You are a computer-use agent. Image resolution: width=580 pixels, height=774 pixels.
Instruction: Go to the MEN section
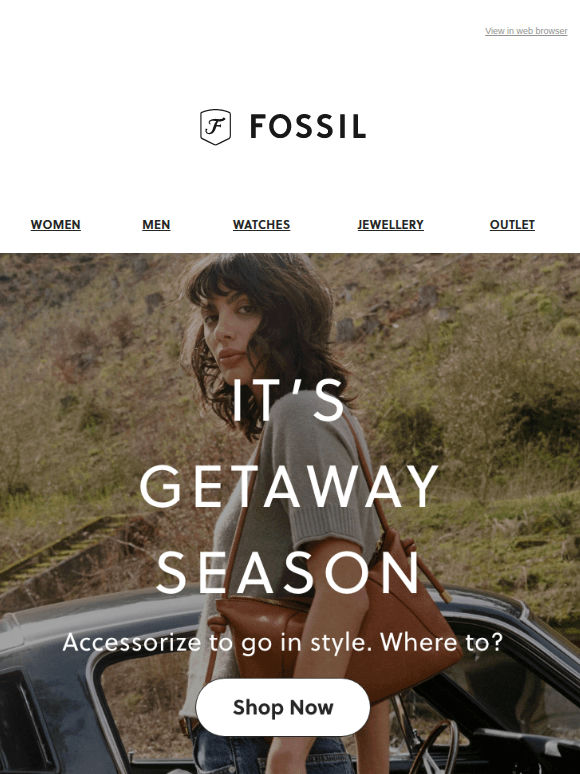point(156,225)
